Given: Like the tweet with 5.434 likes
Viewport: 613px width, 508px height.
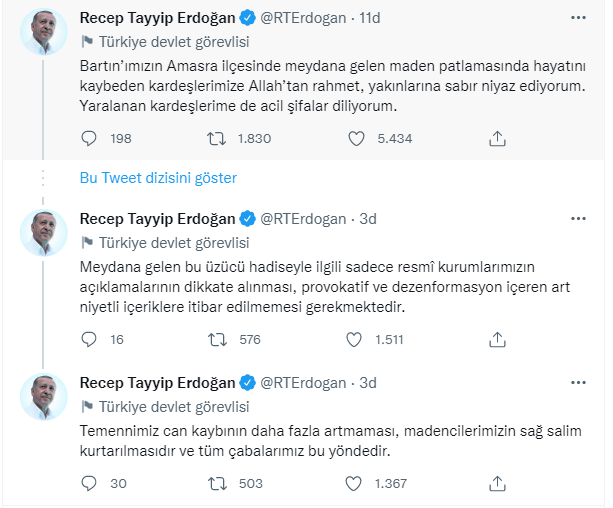Looking at the screenshot, I should point(356,138).
